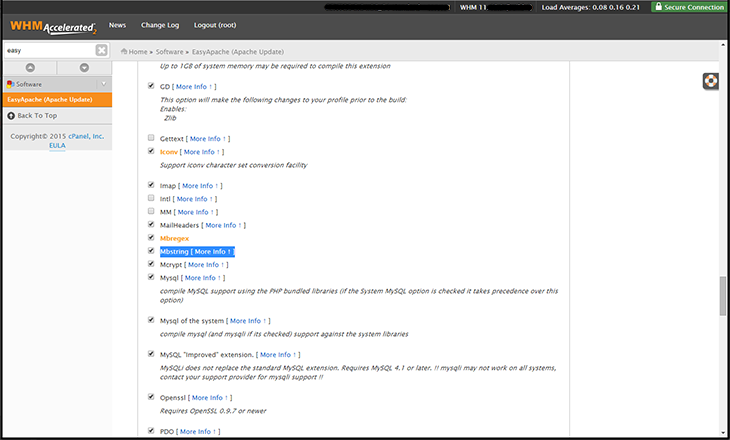Open the lifesaver support icon
The width and height of the screenshot is (730, 440).
tap(710, 81)
